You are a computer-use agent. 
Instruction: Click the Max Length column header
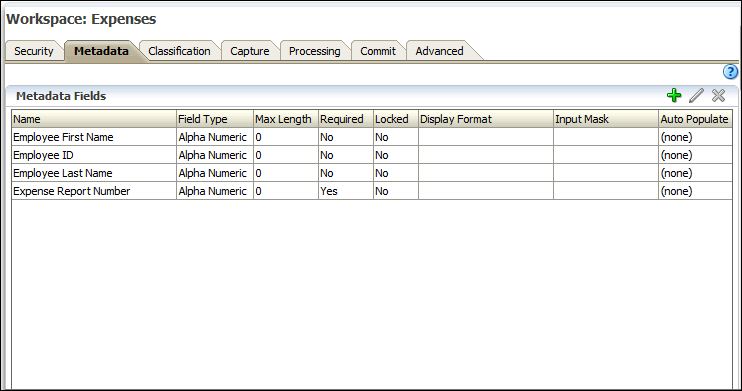(x=285, y=119)
